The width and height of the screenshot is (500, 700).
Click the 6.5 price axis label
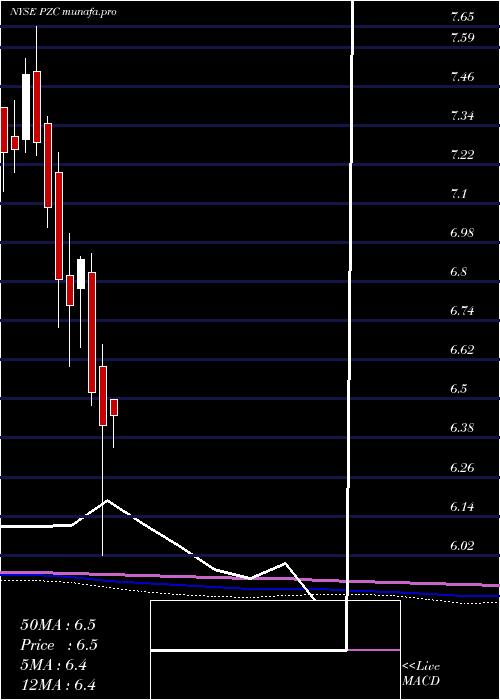459,388
